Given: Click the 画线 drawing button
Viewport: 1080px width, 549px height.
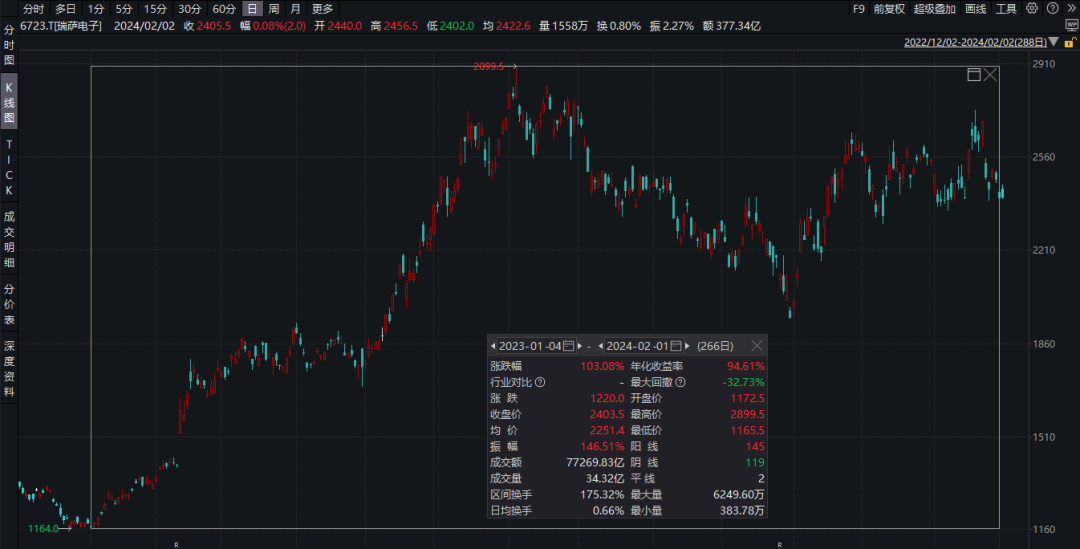Looking at the screenshot, I should (x=975, y=9).
